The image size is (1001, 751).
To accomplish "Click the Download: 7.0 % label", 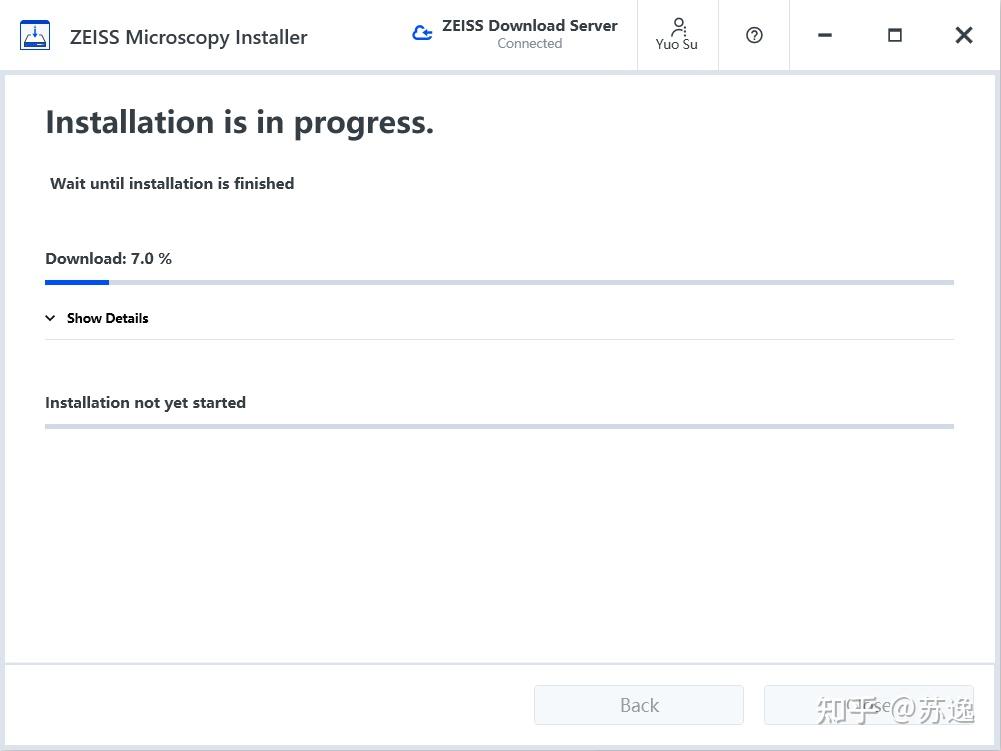I will pyautogui.click(x=108, y=258).
